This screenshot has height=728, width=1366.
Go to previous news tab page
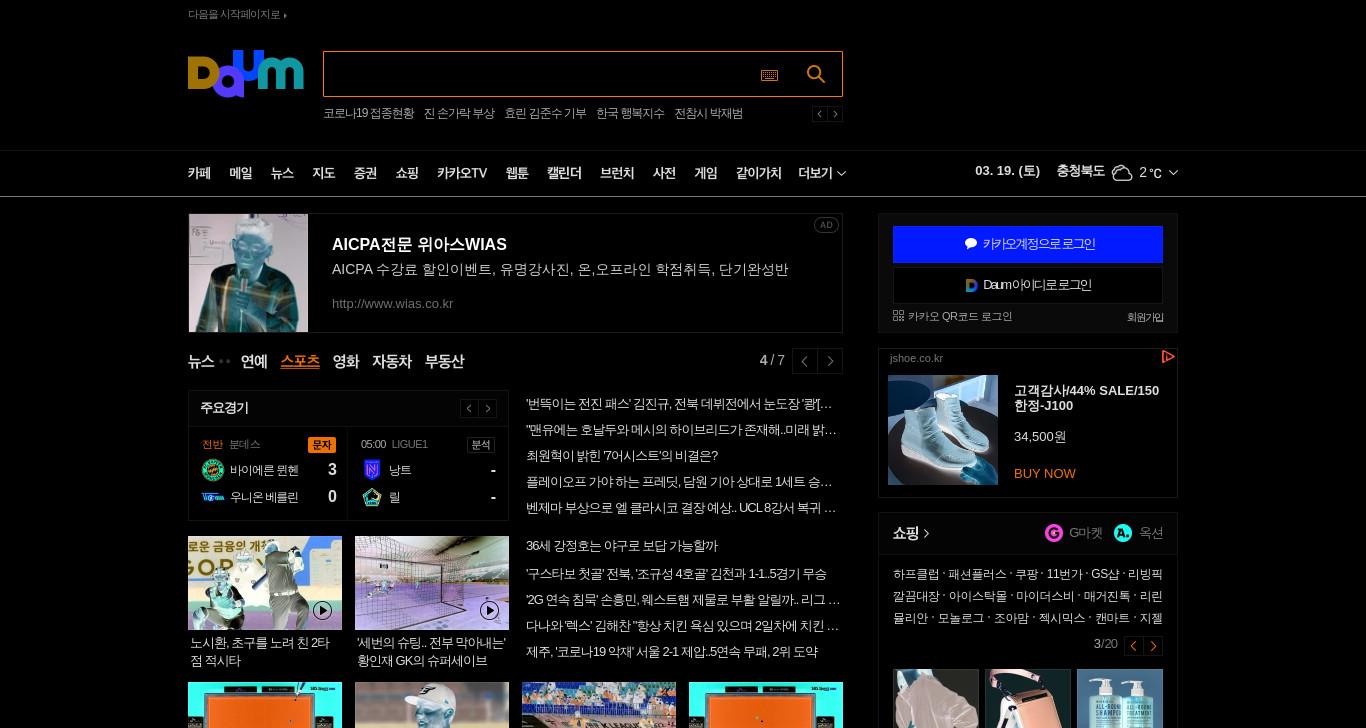(805, 361)
